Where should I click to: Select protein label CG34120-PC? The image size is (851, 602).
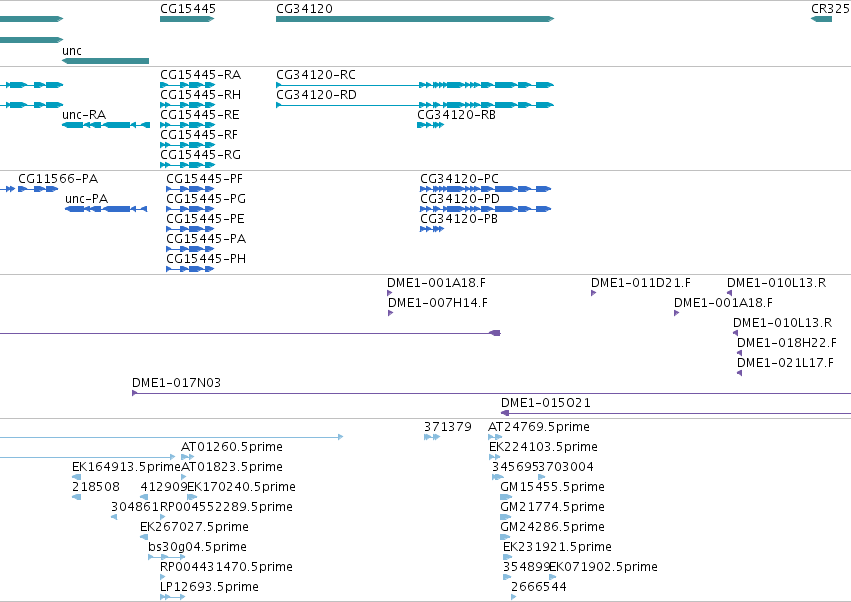(459, 179)
